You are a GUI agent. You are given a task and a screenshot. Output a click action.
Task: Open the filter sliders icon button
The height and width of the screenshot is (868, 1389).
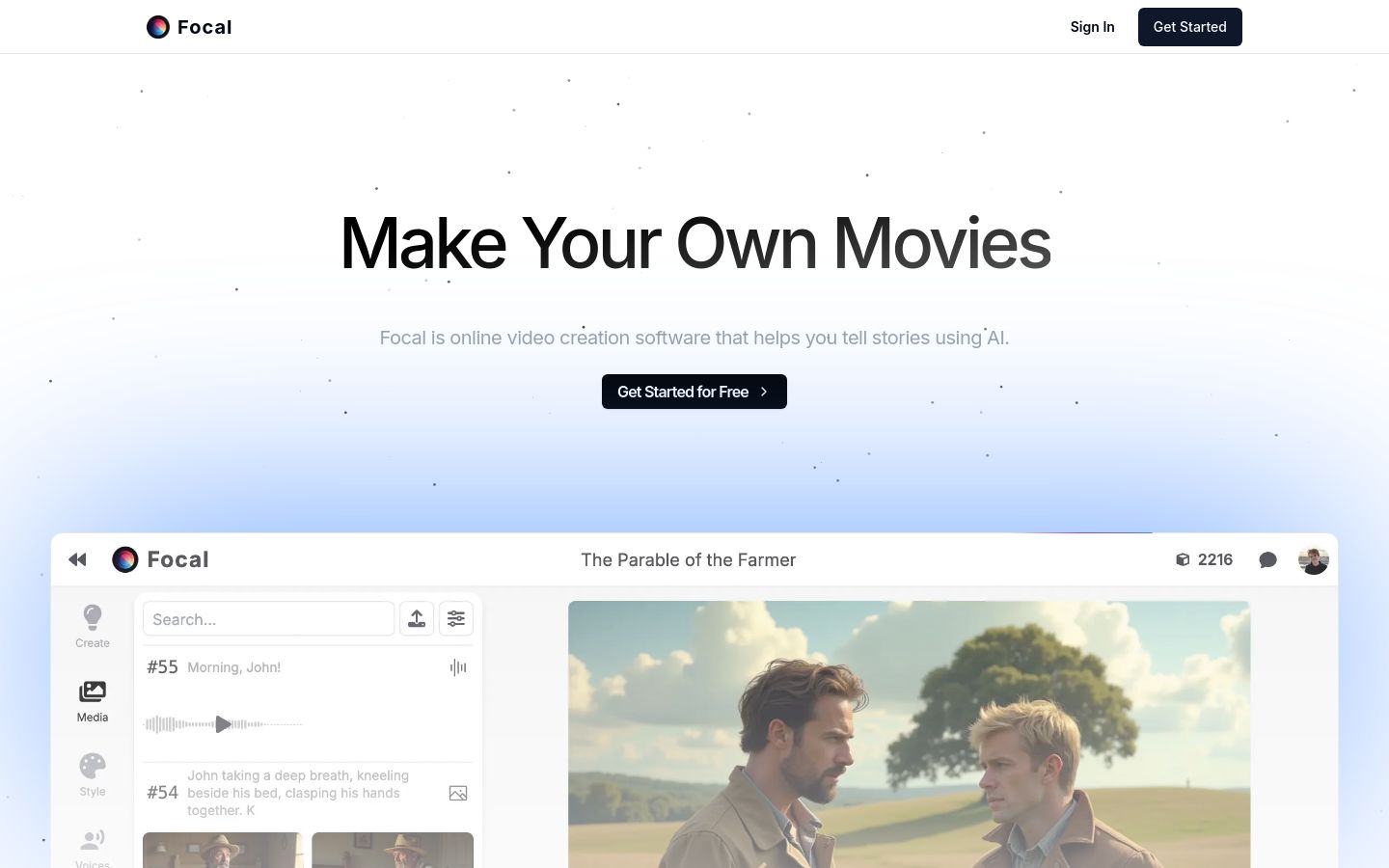pyautogui.click(x=456, y=619)
